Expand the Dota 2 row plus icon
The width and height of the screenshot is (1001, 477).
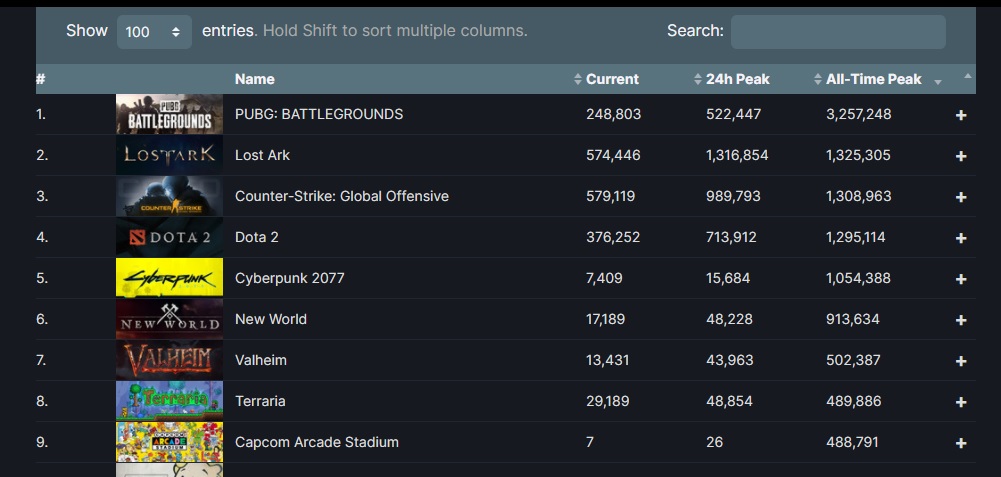[961, 238]
